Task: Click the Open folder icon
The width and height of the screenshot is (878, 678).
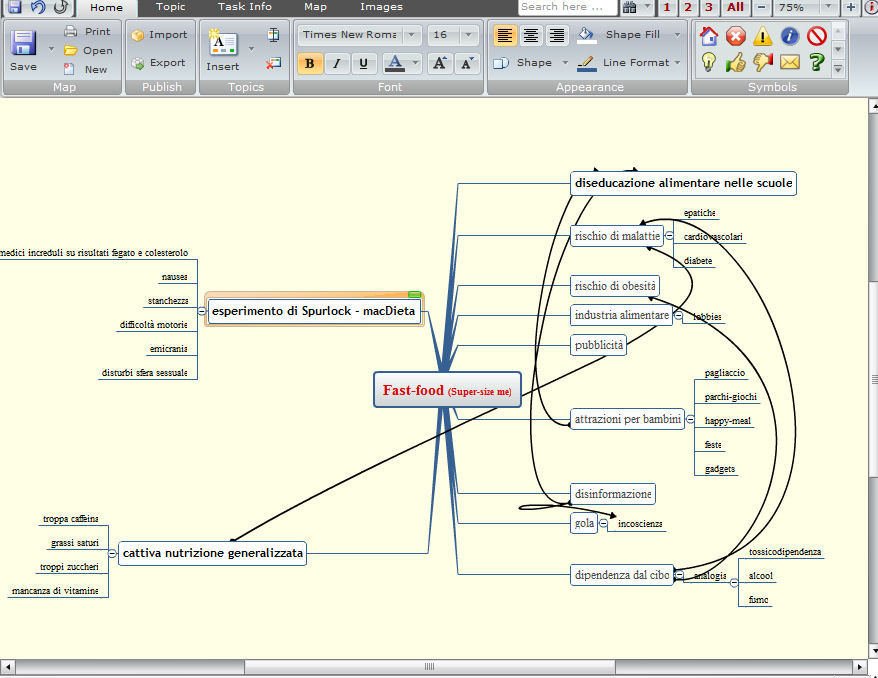Action: coord(71,50)
